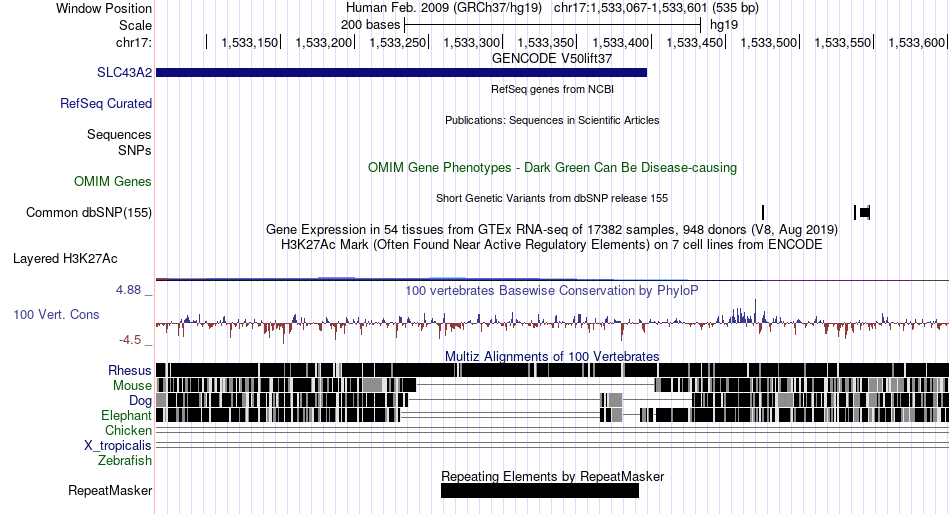Click the Chicken alignment label
950x514 pixels.
point(128,430)
